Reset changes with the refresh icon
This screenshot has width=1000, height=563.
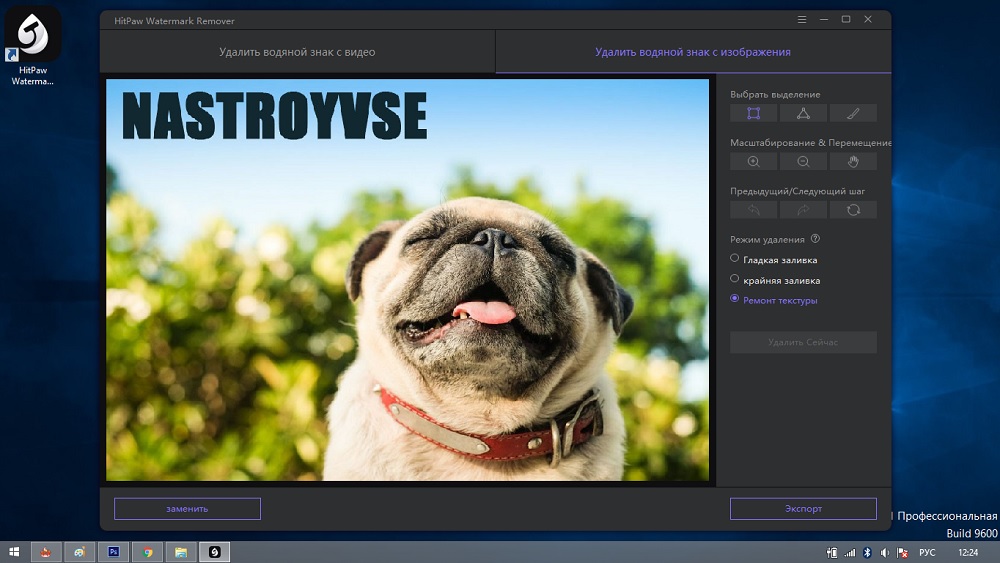852,210
